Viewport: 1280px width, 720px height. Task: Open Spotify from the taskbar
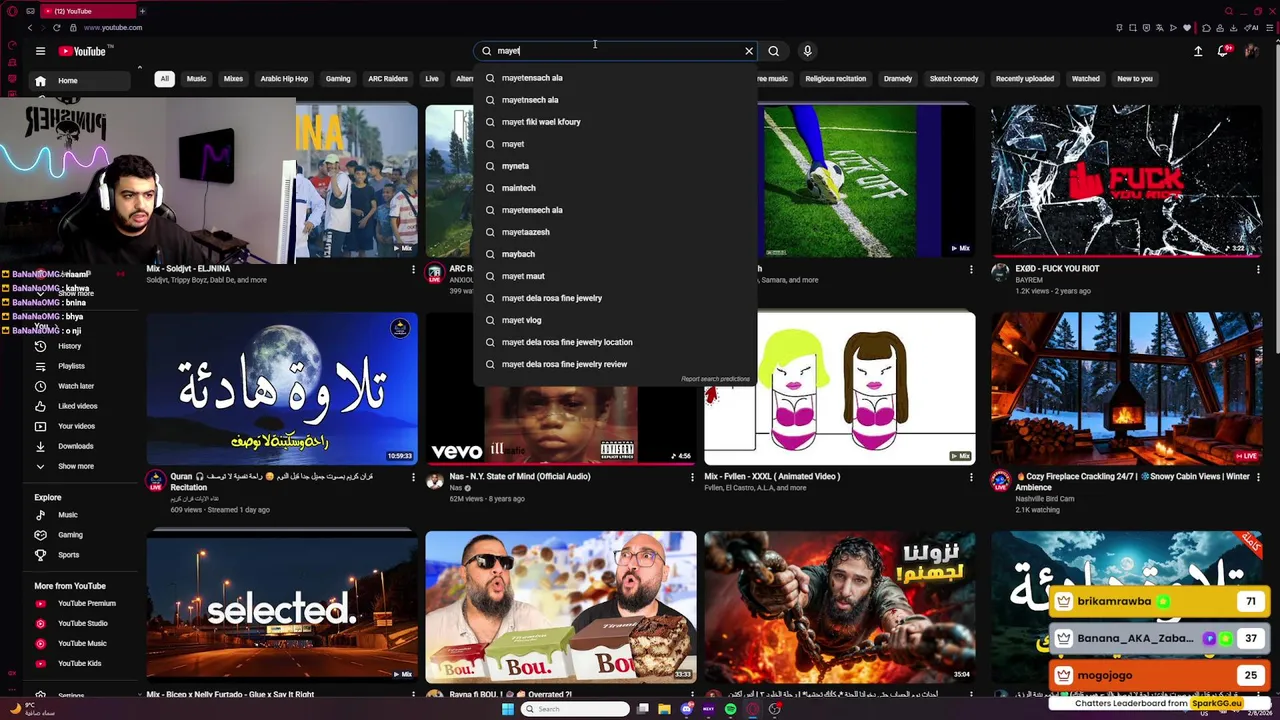click(x=730, y=709)
